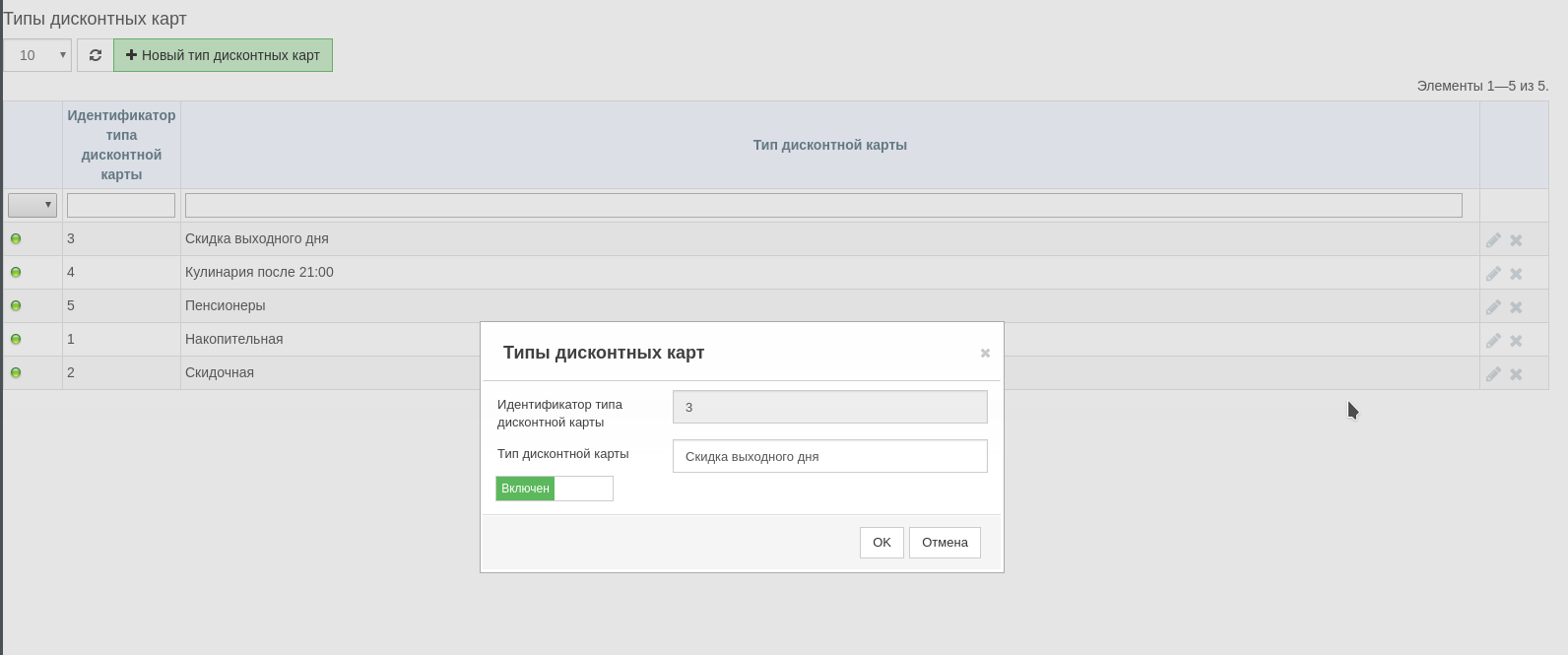Click green status dot for 'Скидка выходного дня'

coord(16,238)
